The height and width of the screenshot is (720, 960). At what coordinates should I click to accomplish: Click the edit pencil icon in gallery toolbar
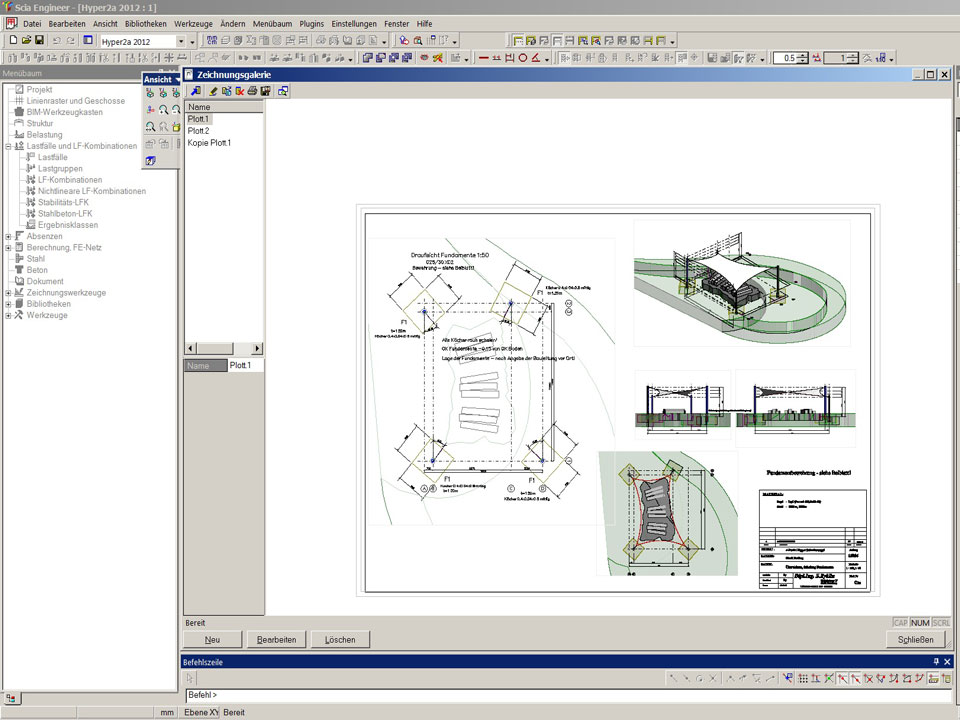point(213,91)
